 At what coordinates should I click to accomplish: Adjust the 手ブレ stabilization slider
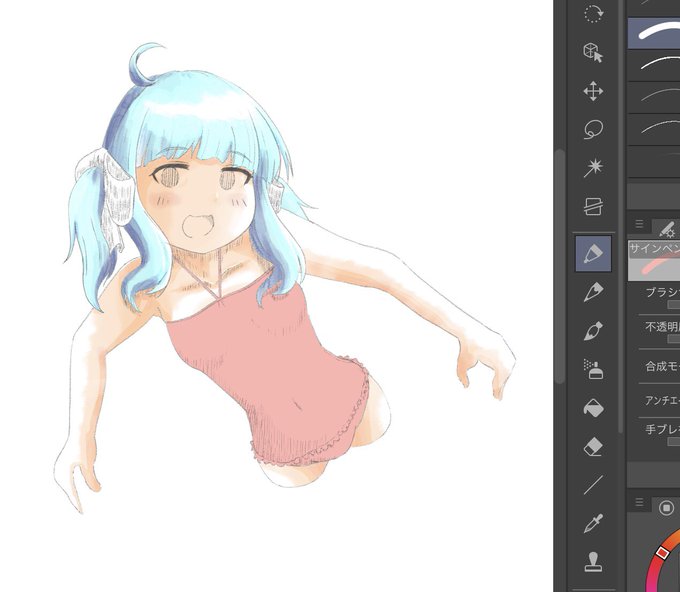673,442
